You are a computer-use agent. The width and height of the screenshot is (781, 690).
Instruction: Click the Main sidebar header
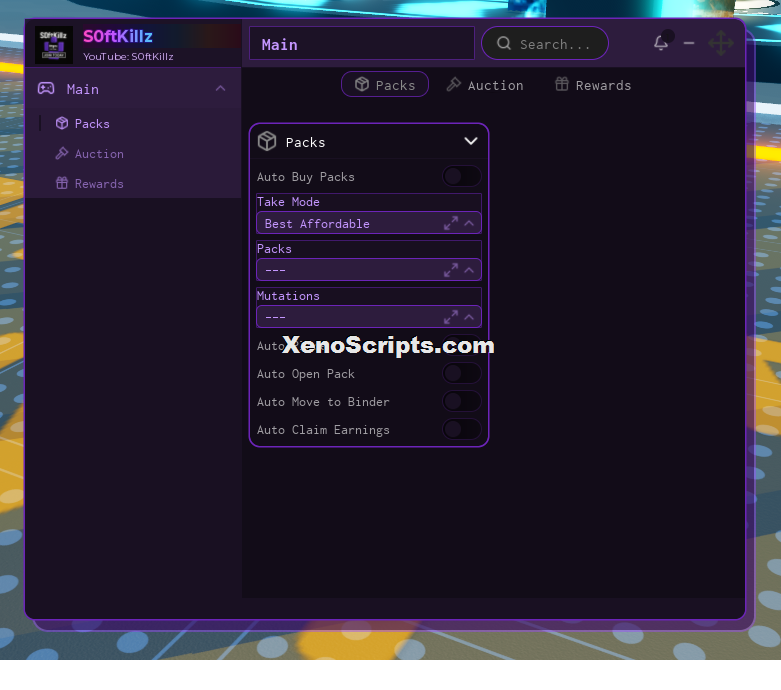pos(132,89)
